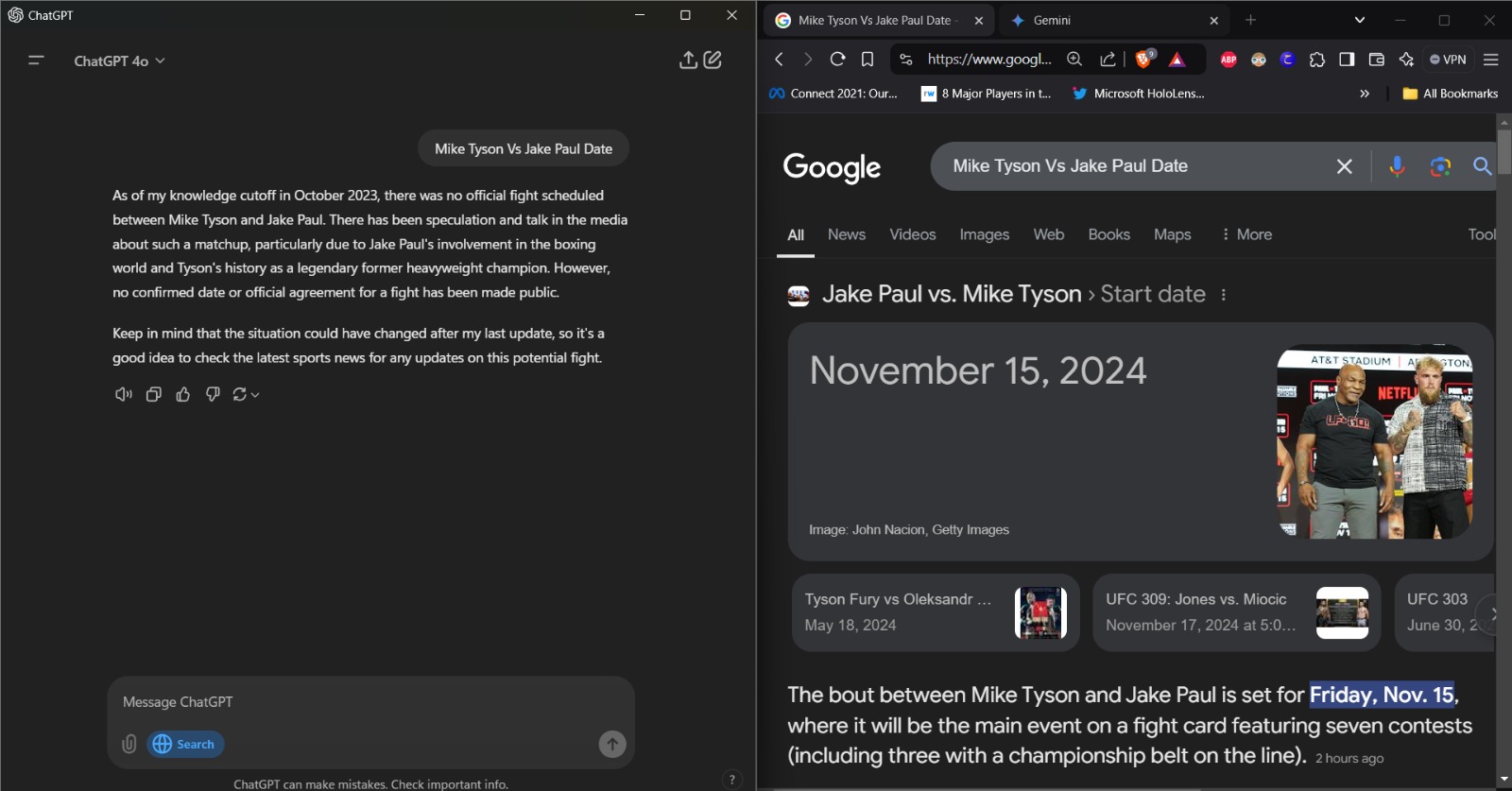Reload the Google page
The image size is (1512, 791).
tap(837, 59)
